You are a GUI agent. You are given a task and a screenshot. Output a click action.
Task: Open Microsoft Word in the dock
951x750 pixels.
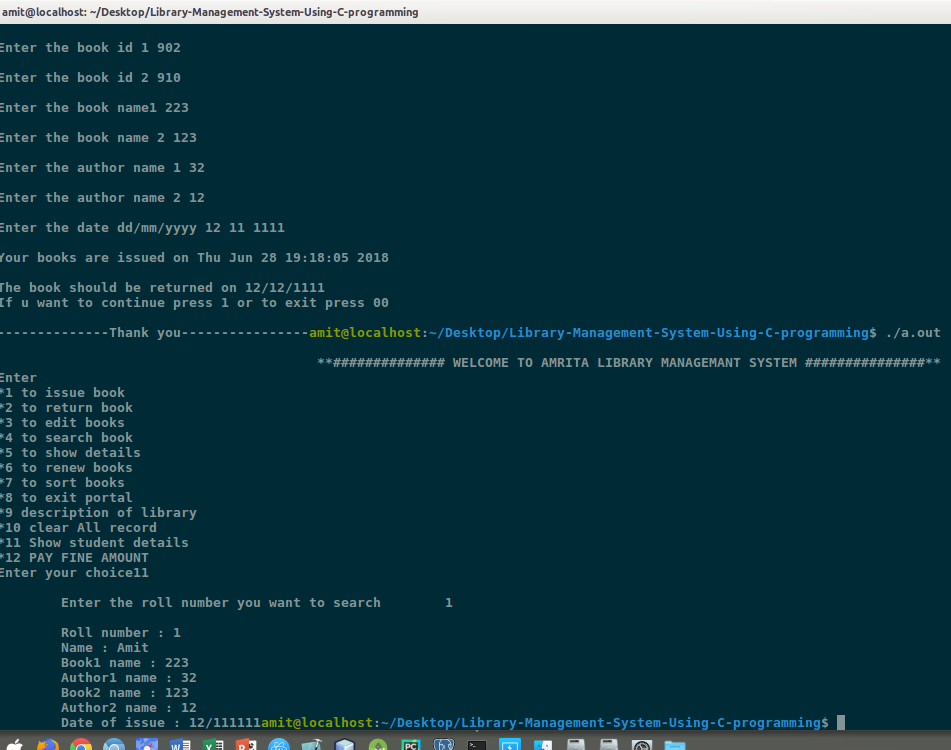tap(180, 745)
